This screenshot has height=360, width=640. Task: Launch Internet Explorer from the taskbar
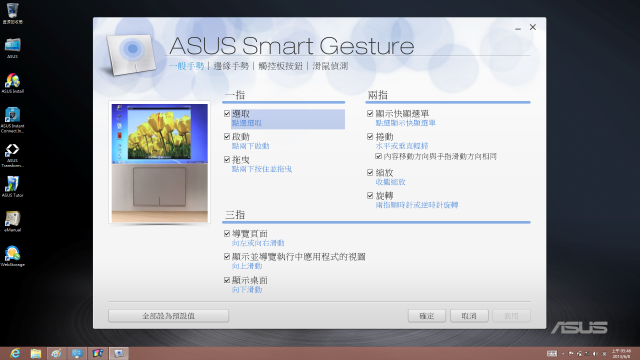pos(15,353)
